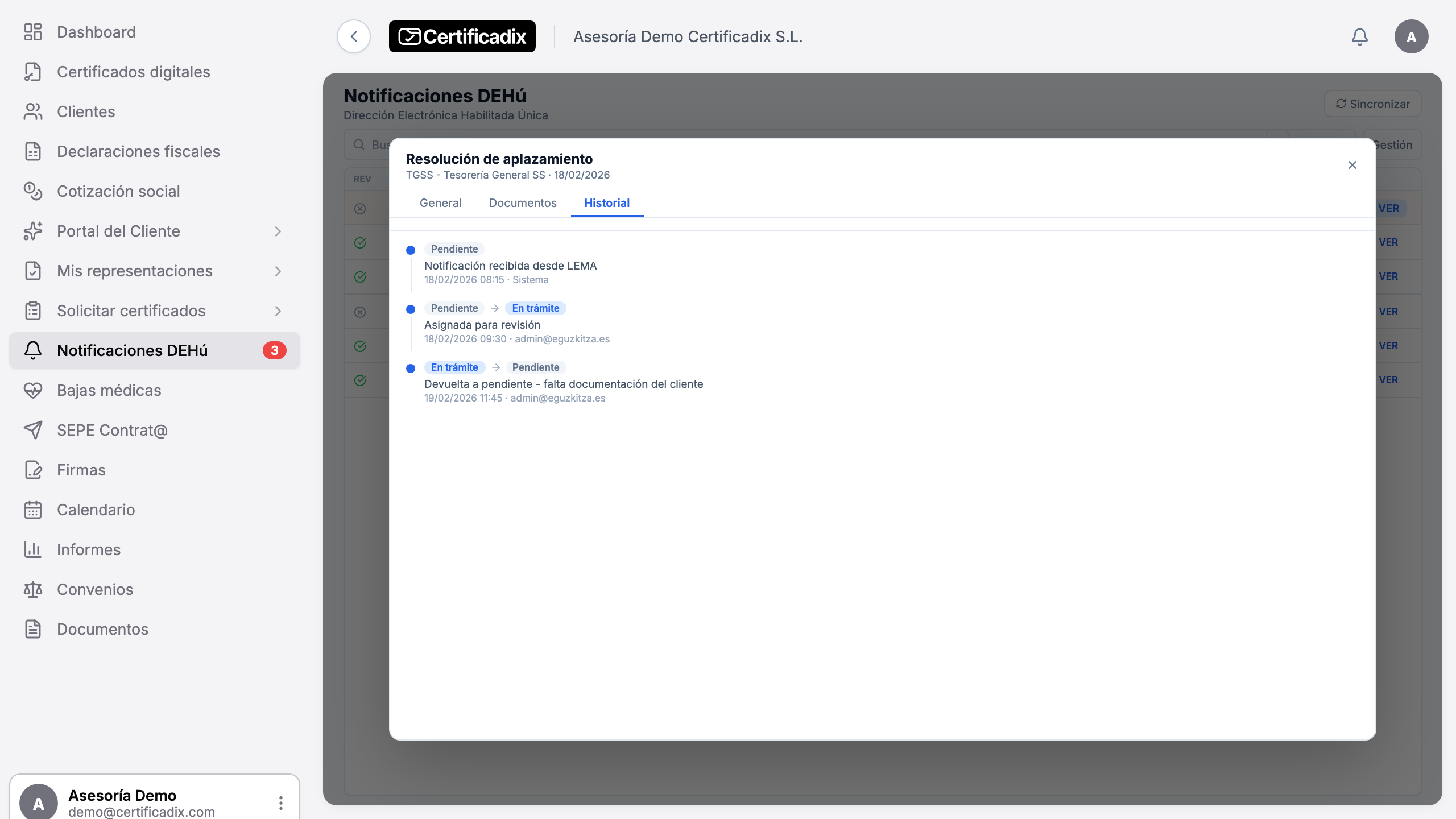Click timestamp 19/02/2026 11:45

click(464, 398)
